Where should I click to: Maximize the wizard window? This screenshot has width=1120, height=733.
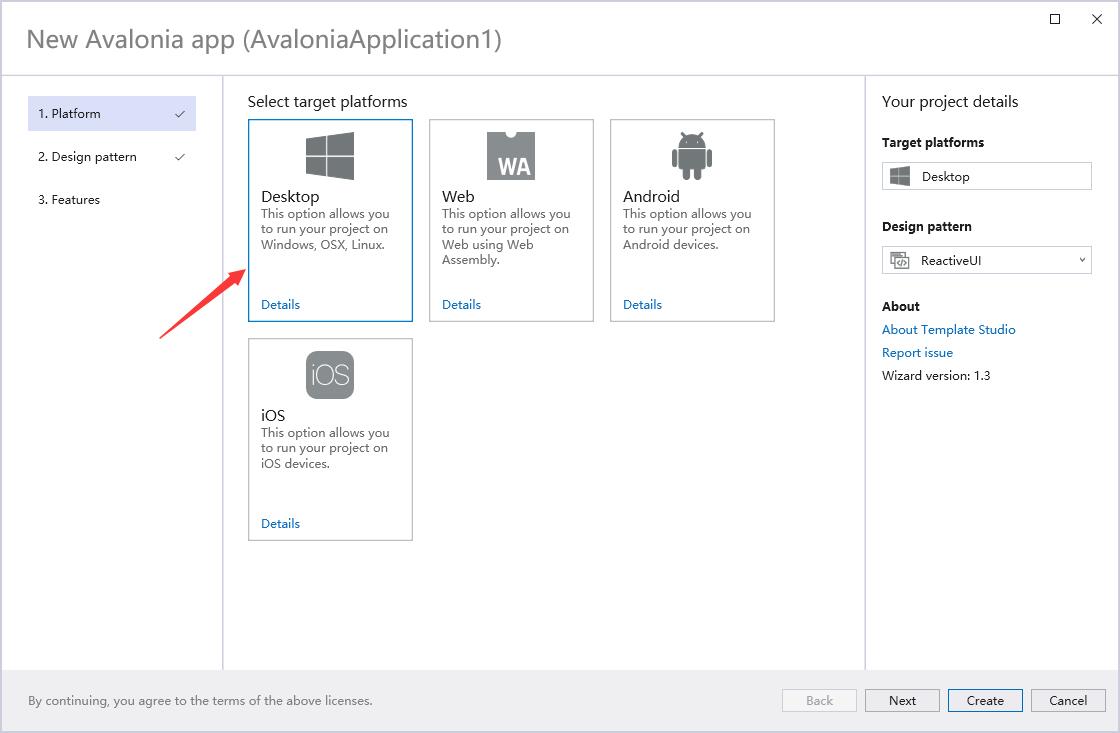tap(1055, 19)
